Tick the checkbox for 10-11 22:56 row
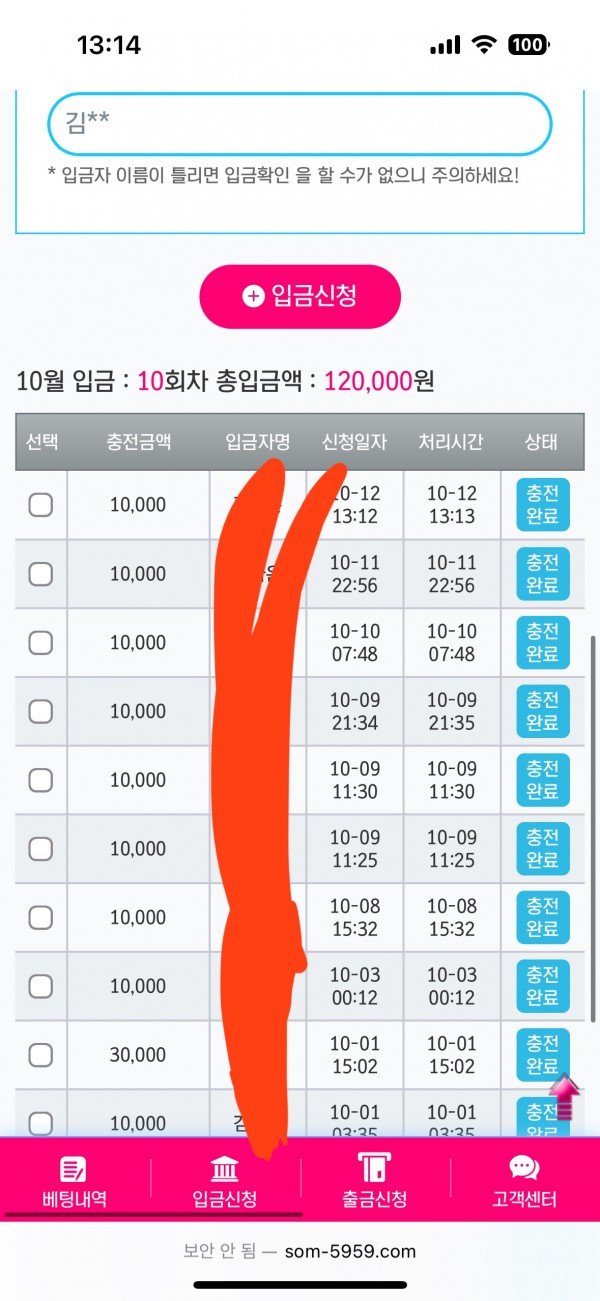Image resolution: width=600 pixels, height=1301 pixels. [x=41, y=574]
